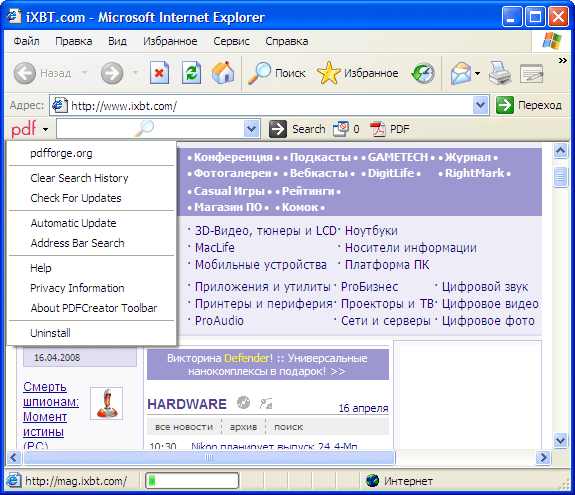
Task: Open the GAMETECH link
Action: [x=398, y=157]
